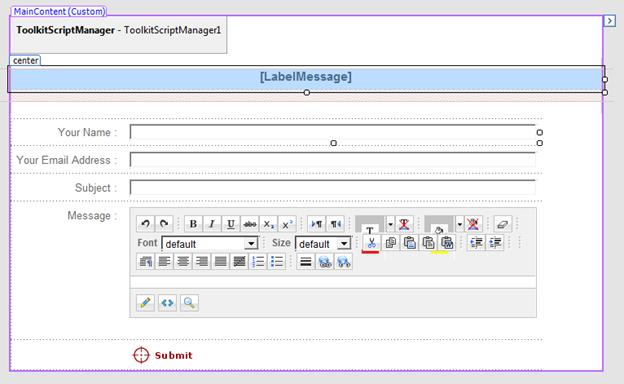This screenshot has height=384, width=624.
Task: Remove text alignment
Action: pyautogui.click(x=239, y=261)
